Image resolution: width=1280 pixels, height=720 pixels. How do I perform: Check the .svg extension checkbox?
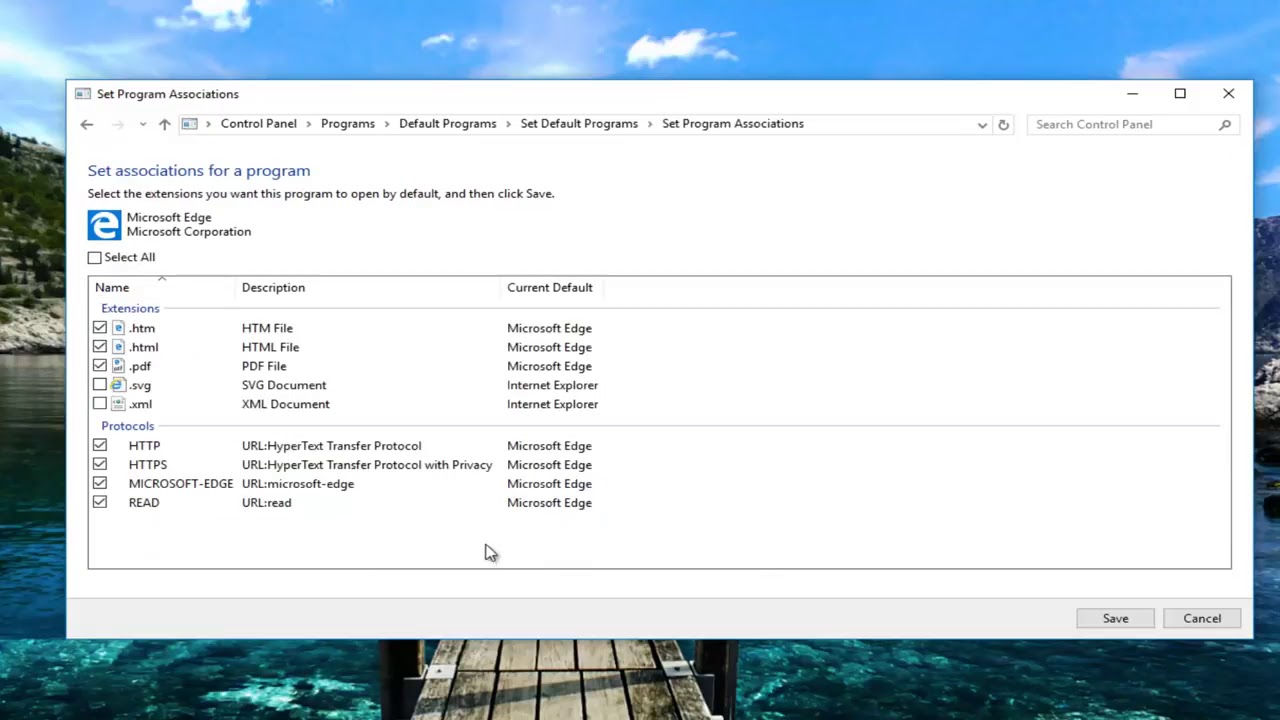[x=100, y=385]
